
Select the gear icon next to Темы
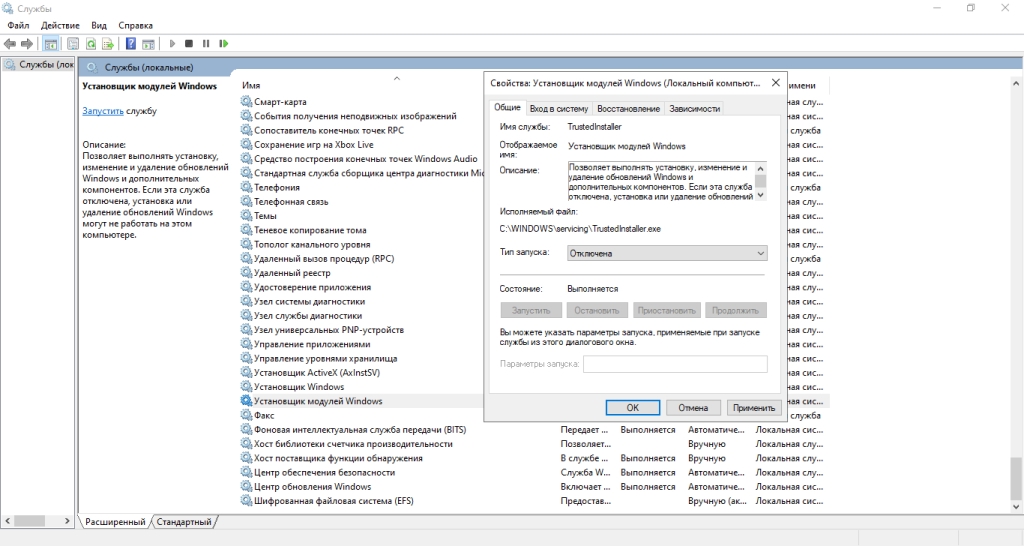[x=246, y=216]
